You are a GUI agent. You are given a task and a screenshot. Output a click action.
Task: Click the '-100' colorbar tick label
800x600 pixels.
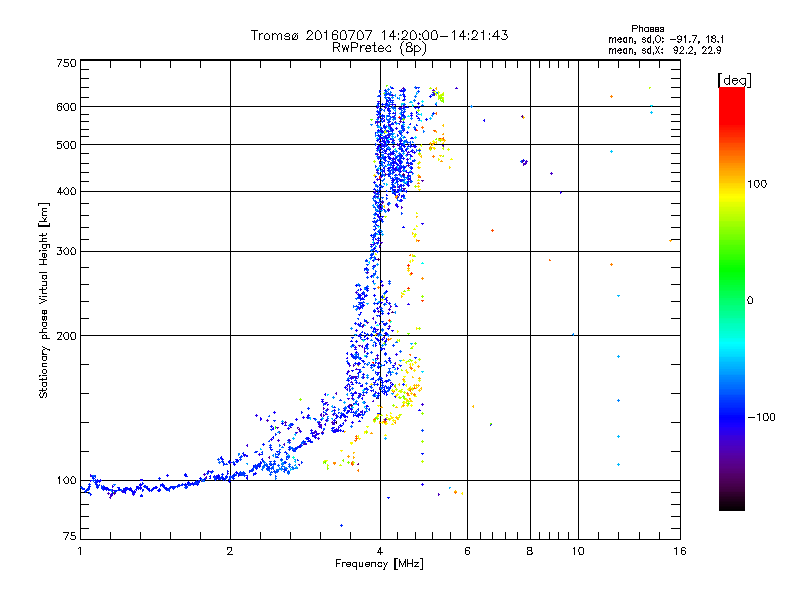pyautogui.click(x=761, y=417)
